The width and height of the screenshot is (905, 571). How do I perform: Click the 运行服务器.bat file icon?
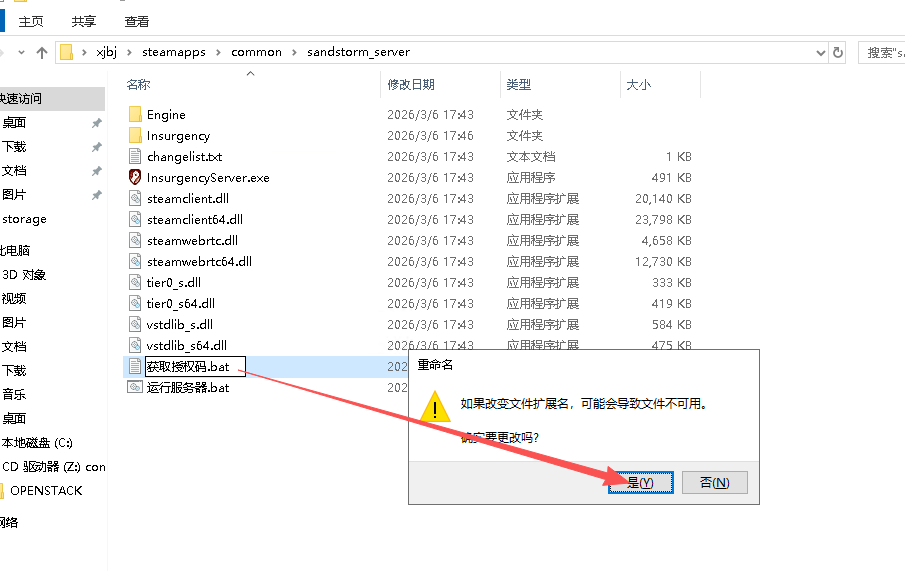click(x=136, y=387)
